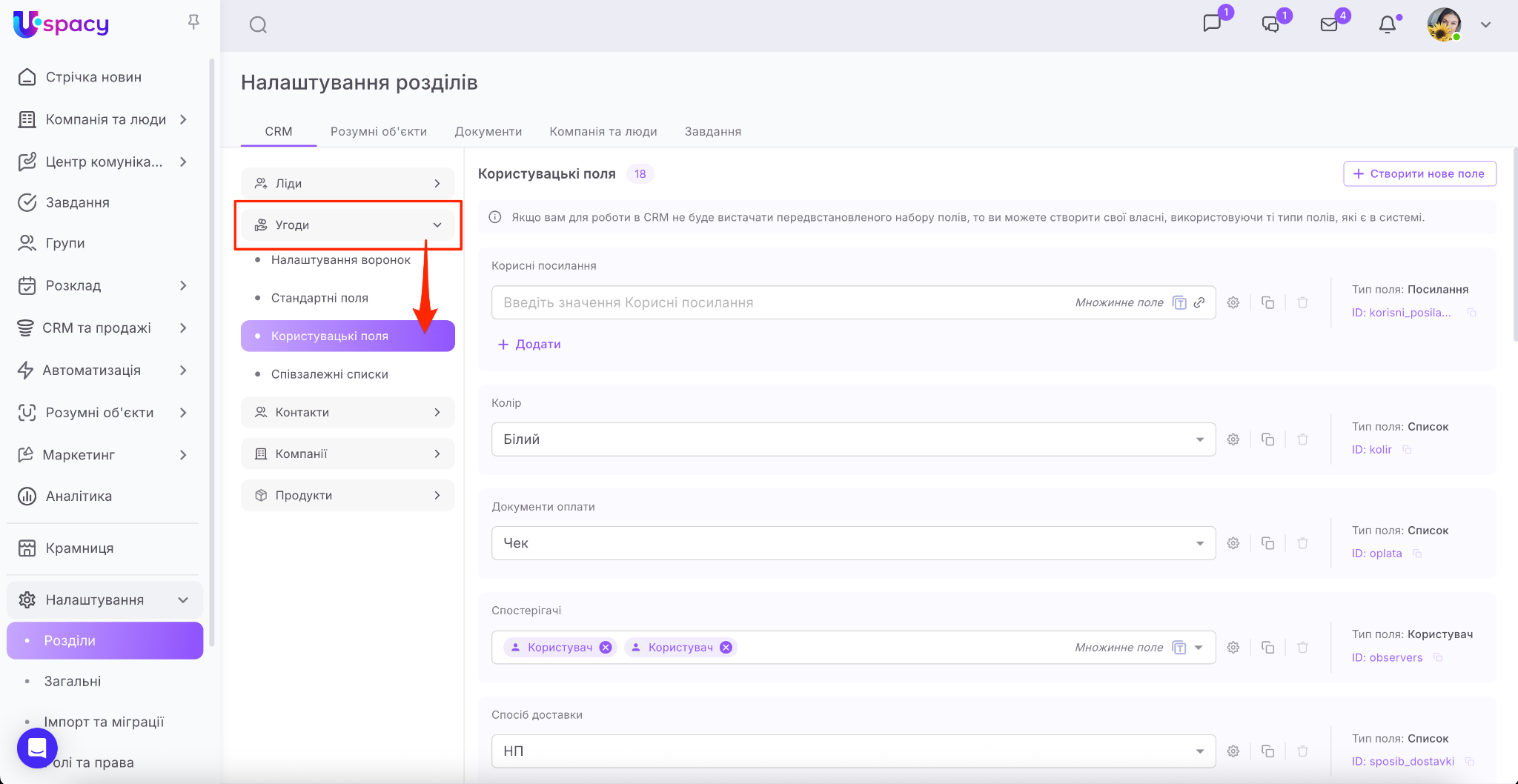Open the support chat widget
1518x784 pixels.
pyautogui.click(x=37, y=748)
